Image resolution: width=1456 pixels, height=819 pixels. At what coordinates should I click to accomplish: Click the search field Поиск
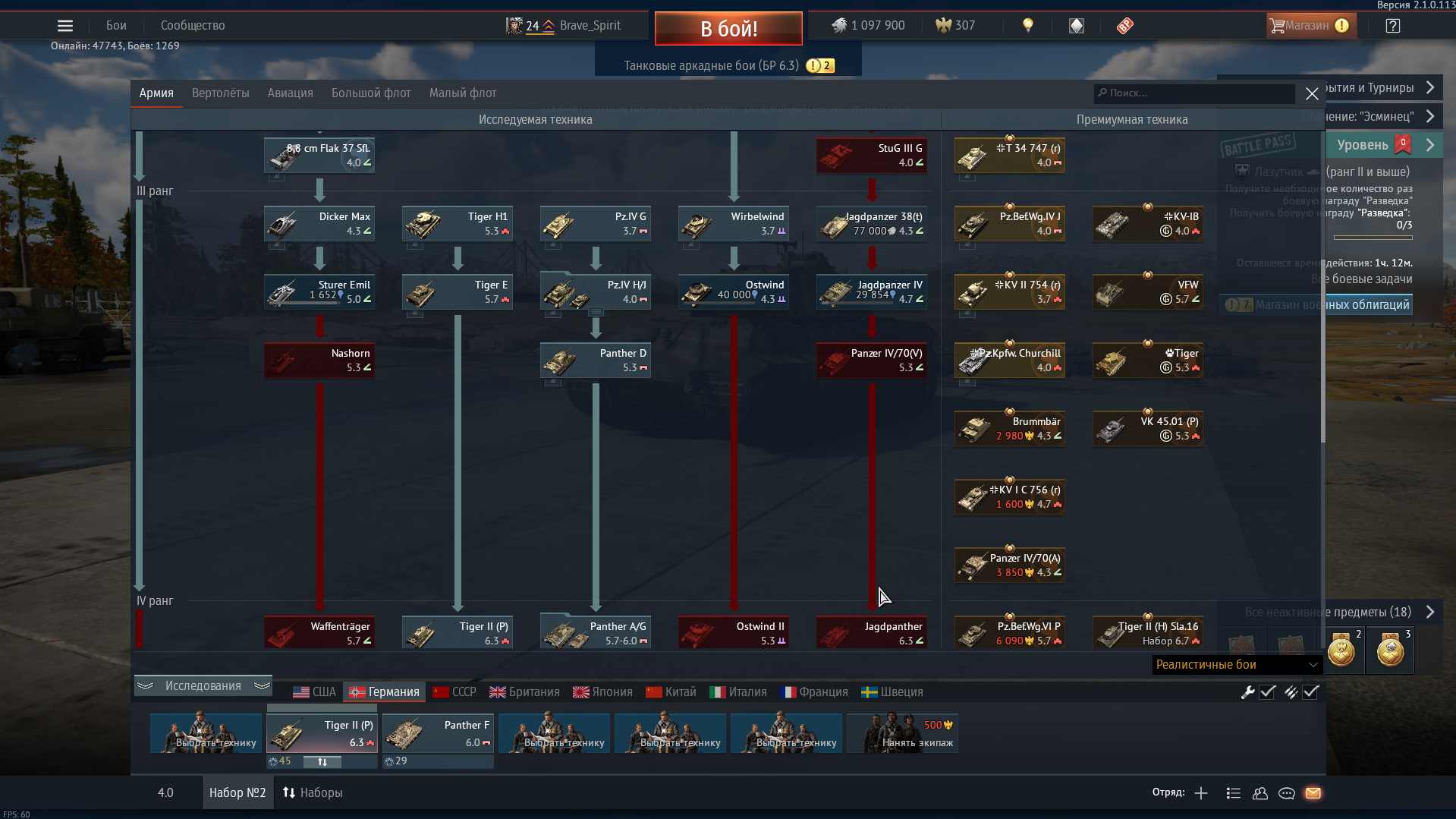1194,93
